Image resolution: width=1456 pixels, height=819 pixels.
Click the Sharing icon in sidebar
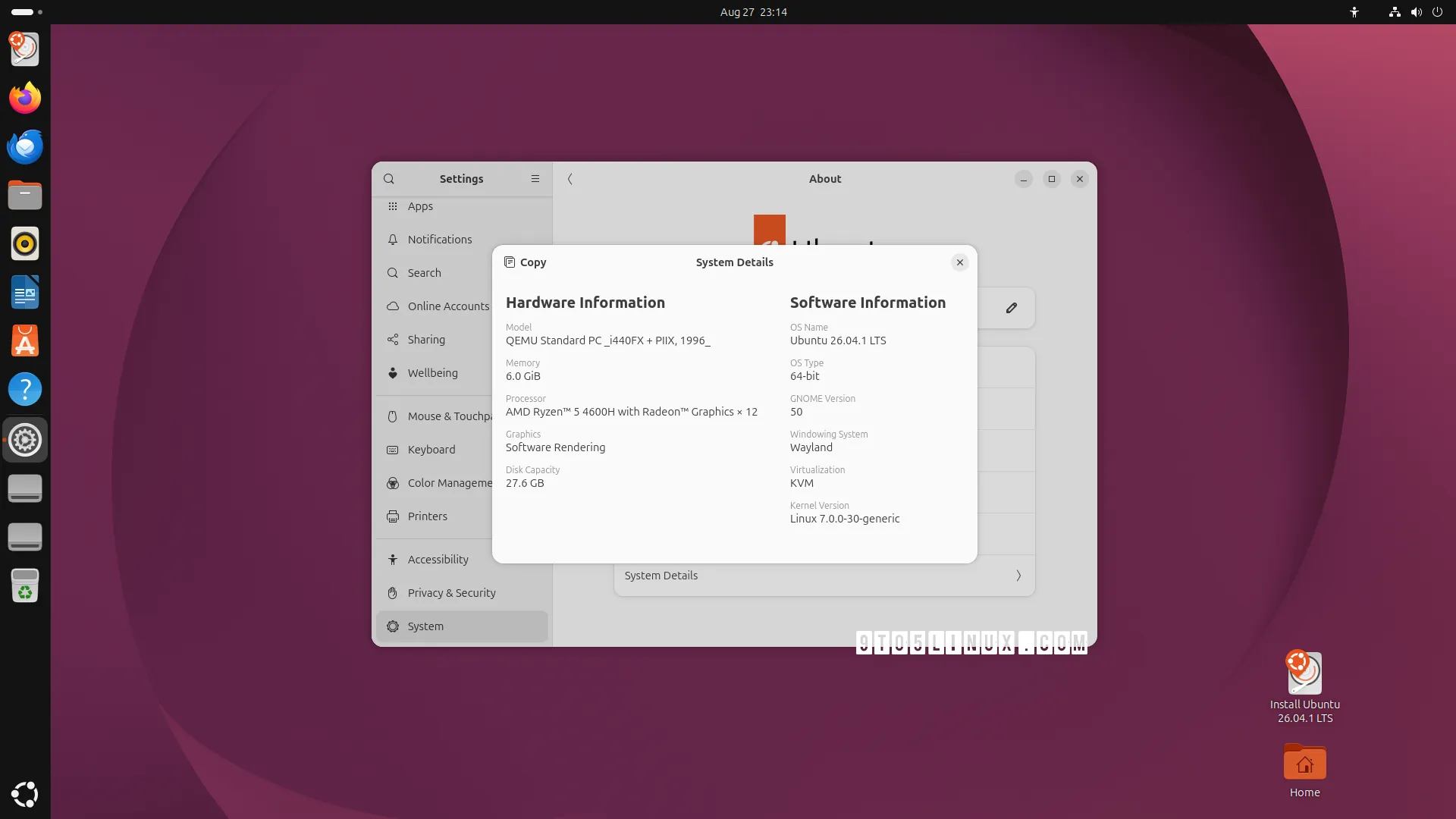click(393, 340)
